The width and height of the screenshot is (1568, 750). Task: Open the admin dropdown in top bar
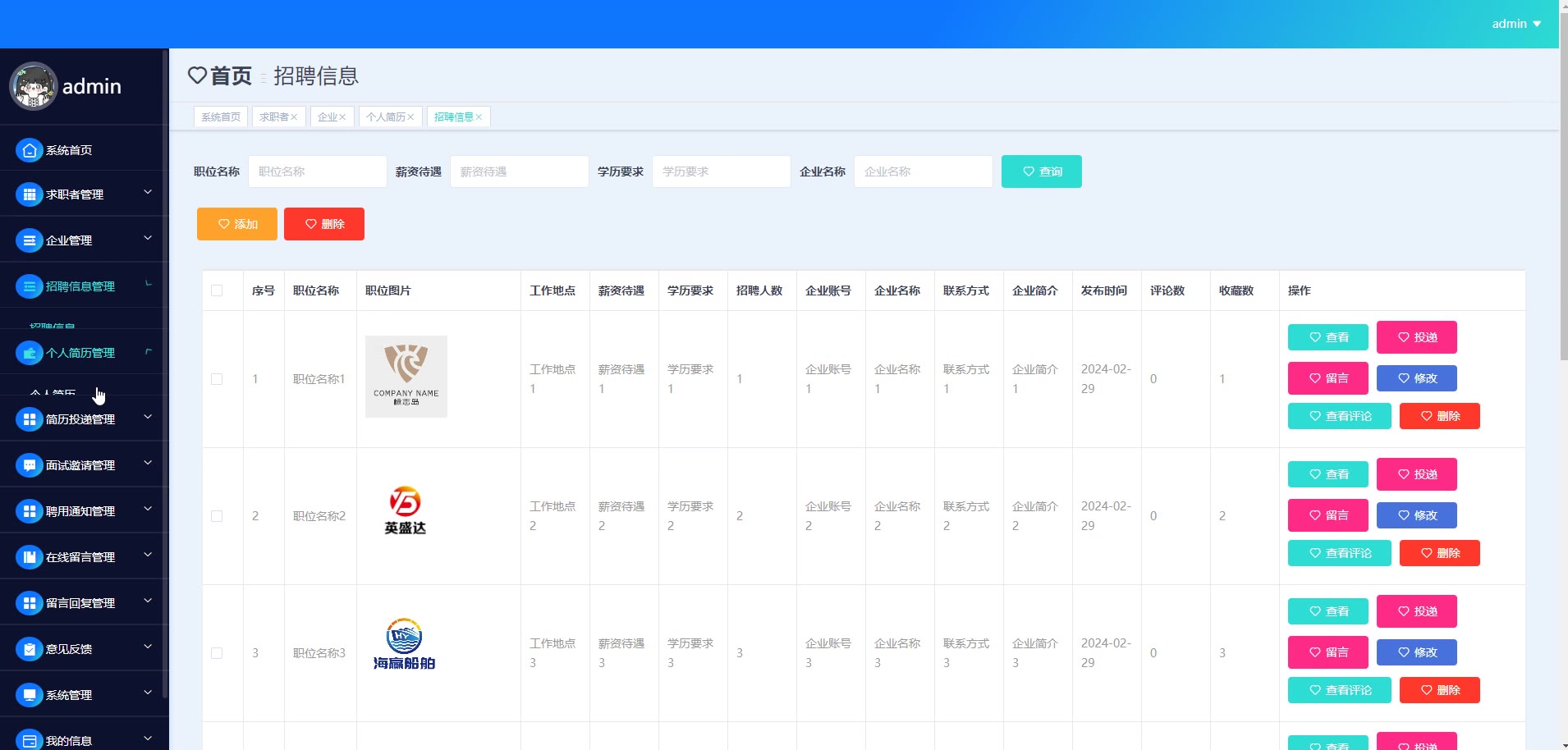pyautogui.click(x=1515, y=24)
